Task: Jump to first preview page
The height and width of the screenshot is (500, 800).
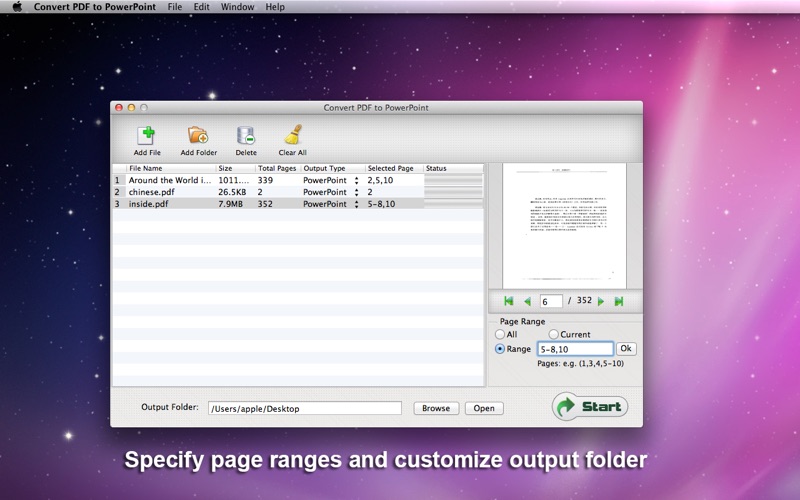Action: [x=509, y=301]
